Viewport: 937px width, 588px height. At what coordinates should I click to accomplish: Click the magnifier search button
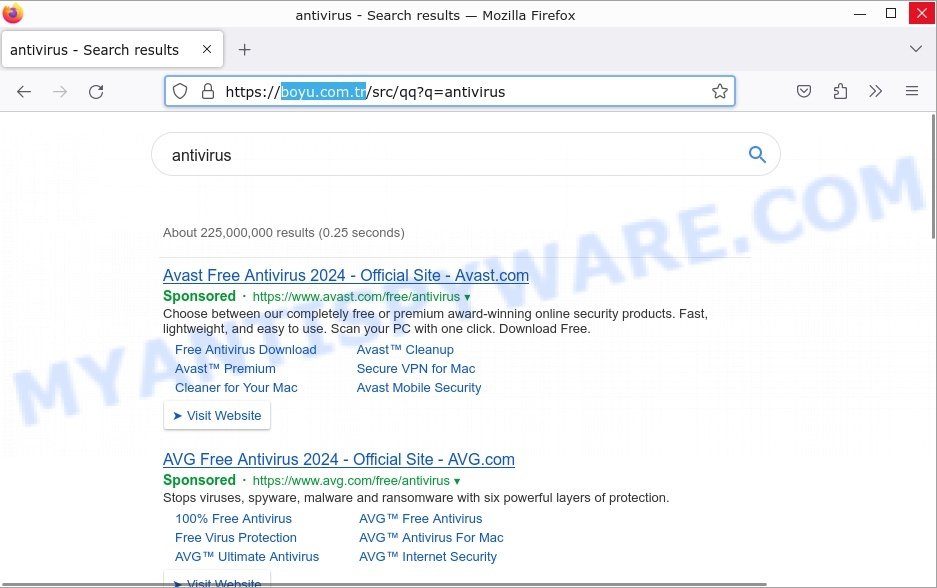757,154
